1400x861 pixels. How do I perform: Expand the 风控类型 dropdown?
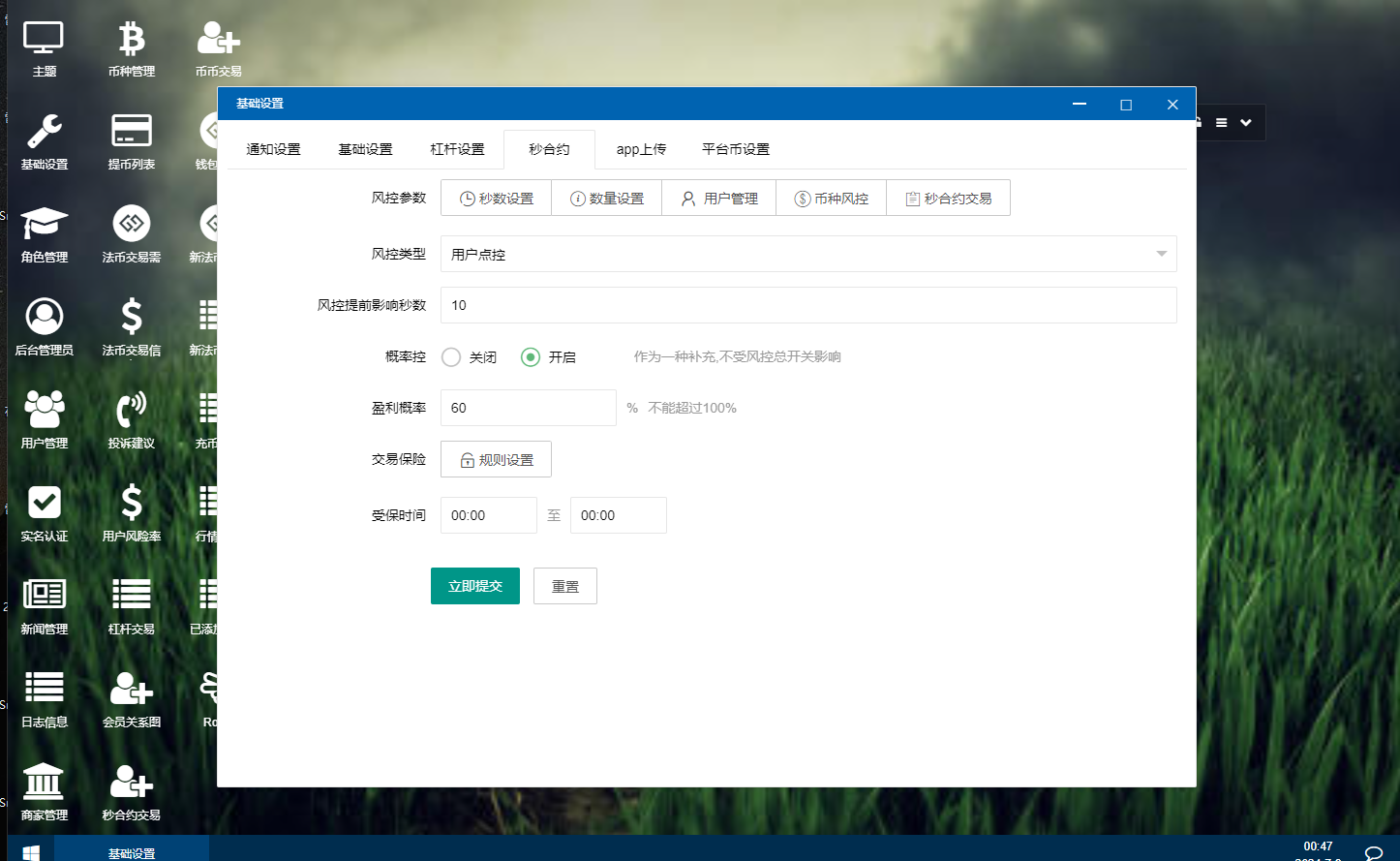pos(808,254)
